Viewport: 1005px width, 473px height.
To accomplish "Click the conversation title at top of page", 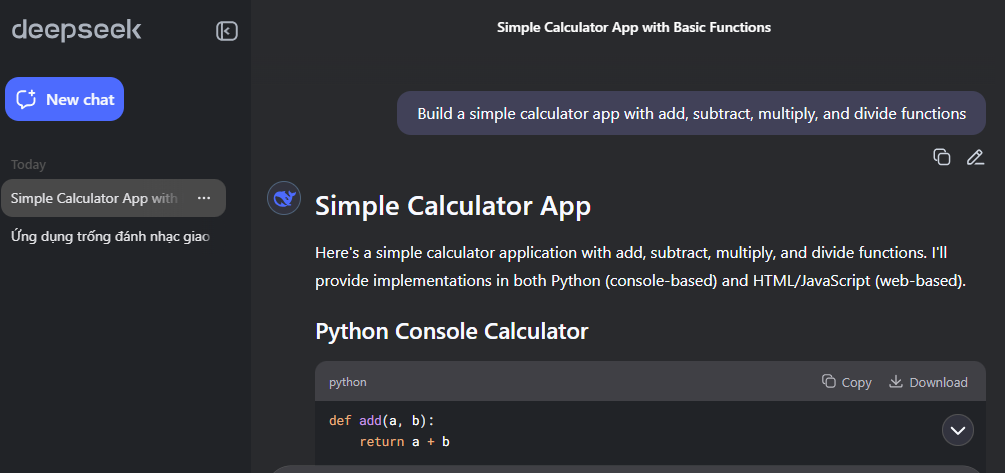I will coord(633,28).
